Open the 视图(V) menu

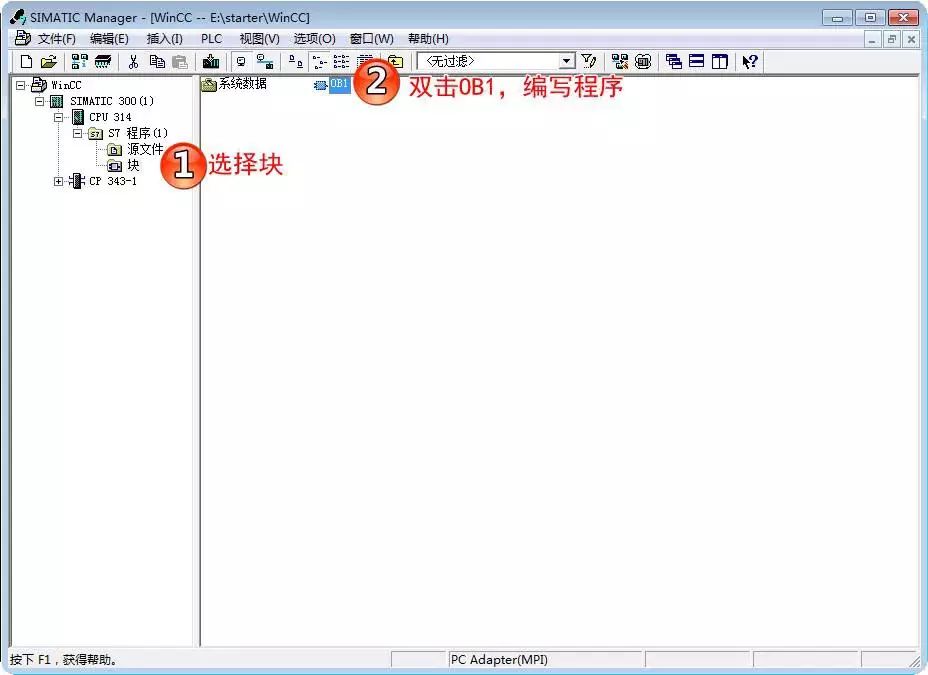(x=259, y=39)
